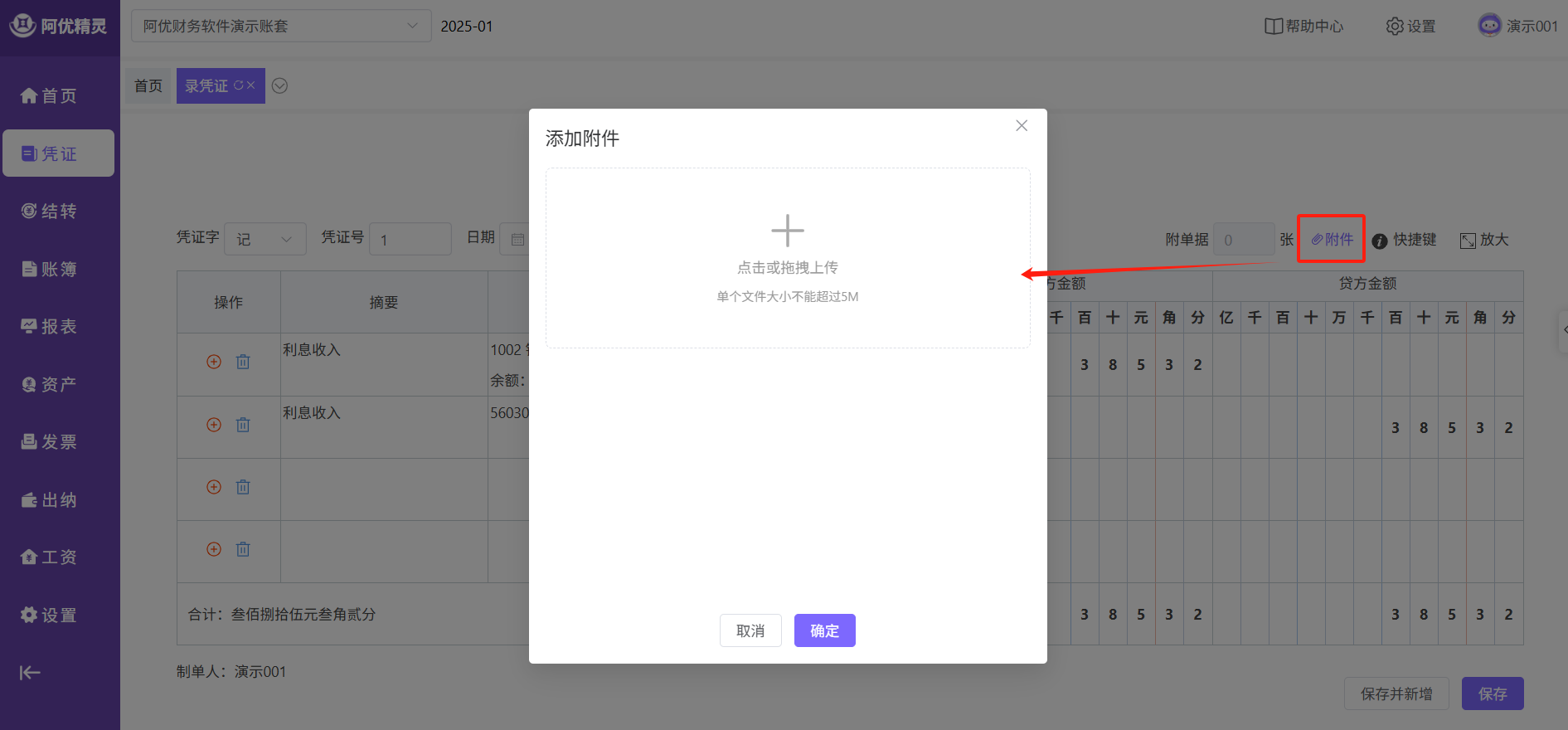
Task: Switch to the 首页 tab
Action: click(x=148, y=86)
